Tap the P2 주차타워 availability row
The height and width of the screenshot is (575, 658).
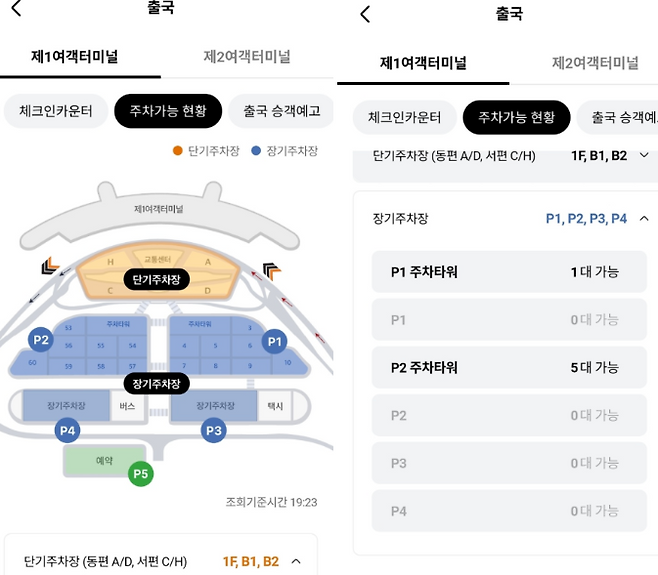(510, 367)
